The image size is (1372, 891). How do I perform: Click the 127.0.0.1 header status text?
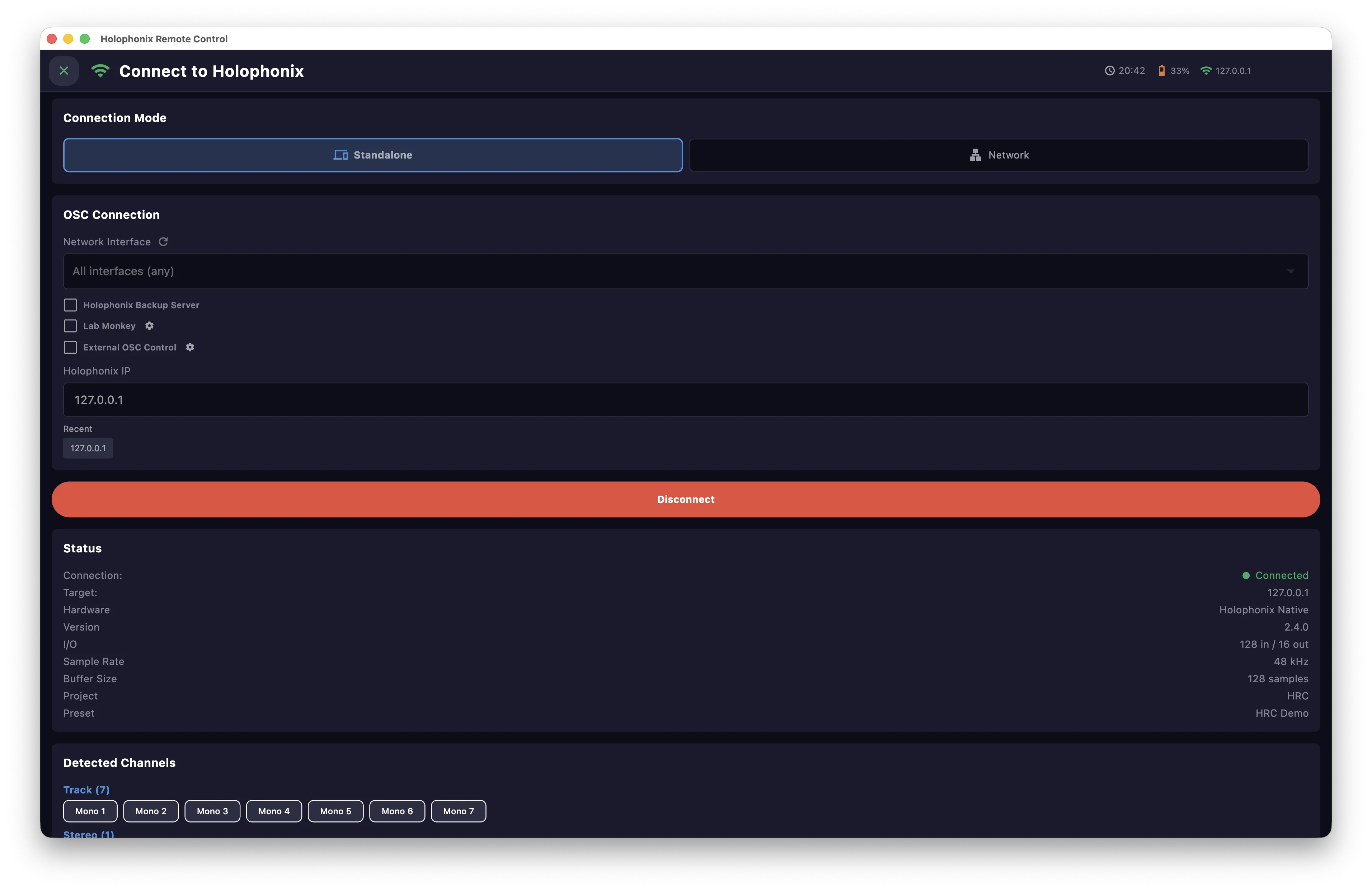[1233, 71]
